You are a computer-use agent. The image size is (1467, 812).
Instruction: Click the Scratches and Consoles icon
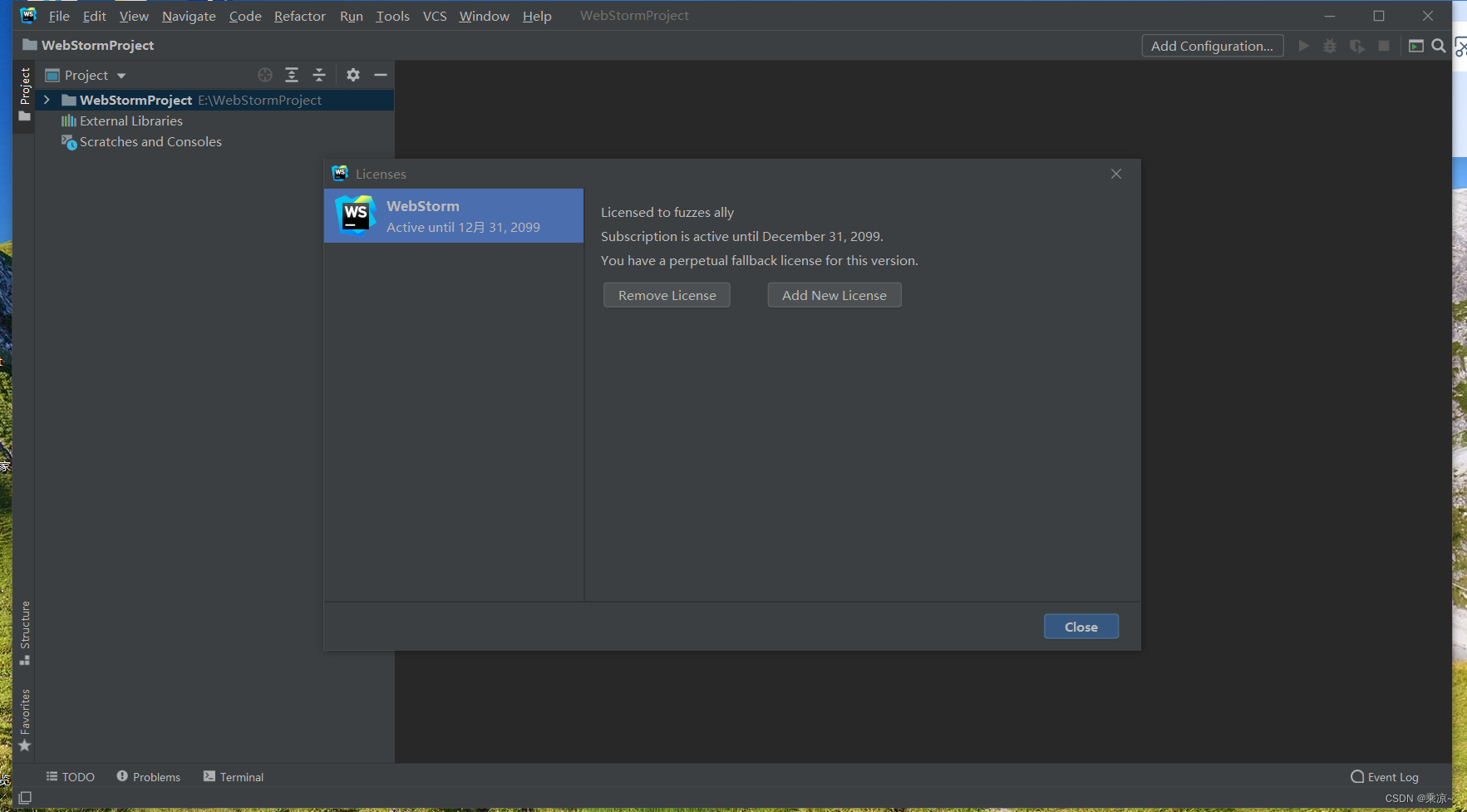69,142
